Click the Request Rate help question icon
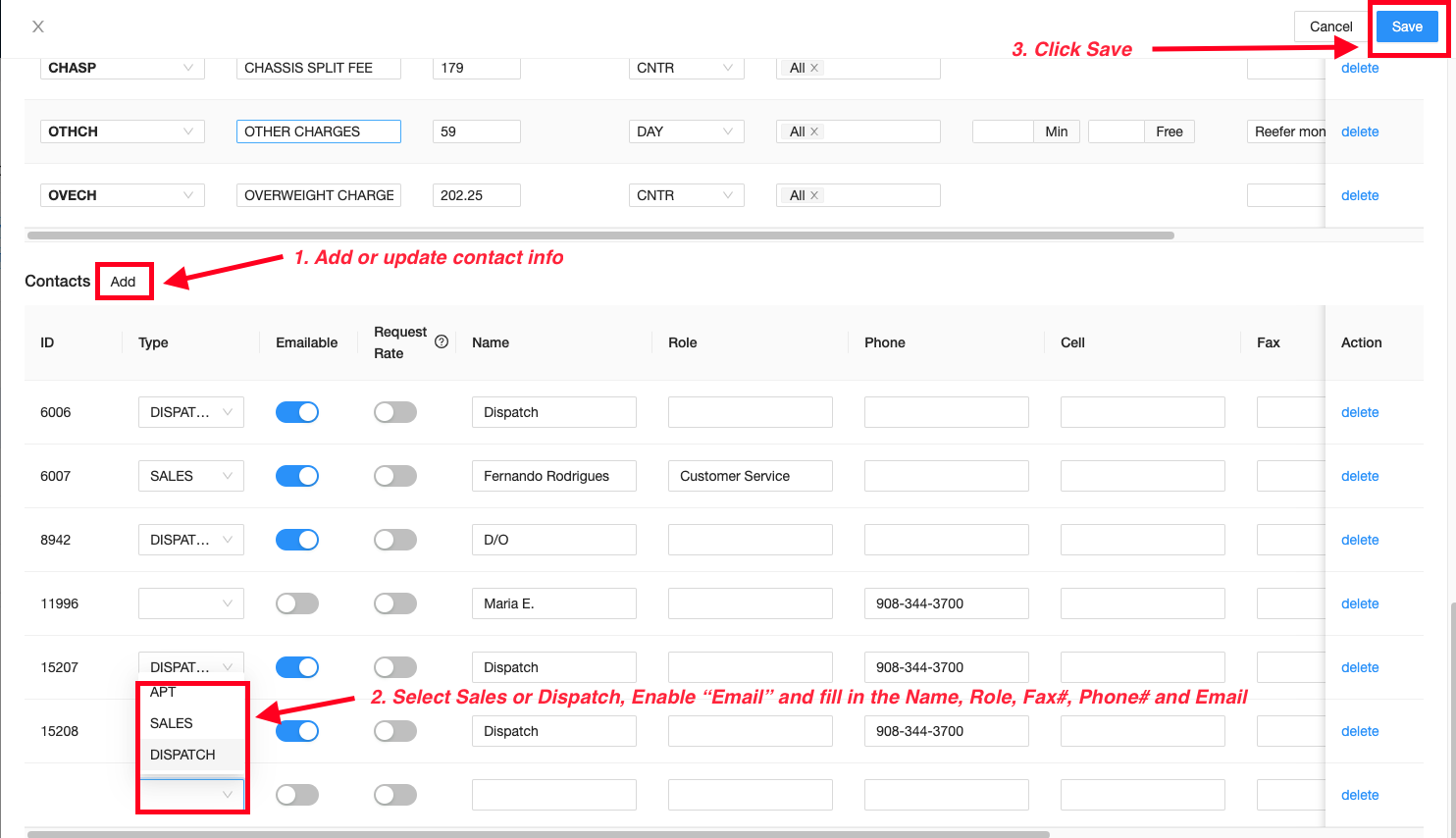 (x=442, y=341)
